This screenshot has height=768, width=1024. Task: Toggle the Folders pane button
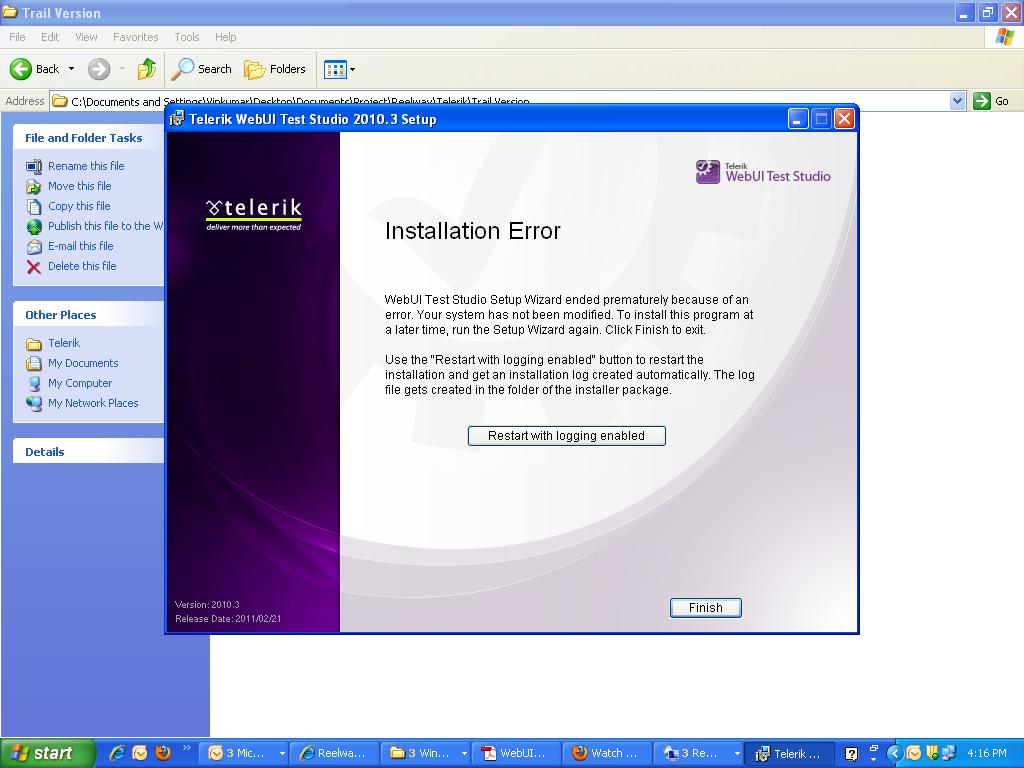[274, 69]
